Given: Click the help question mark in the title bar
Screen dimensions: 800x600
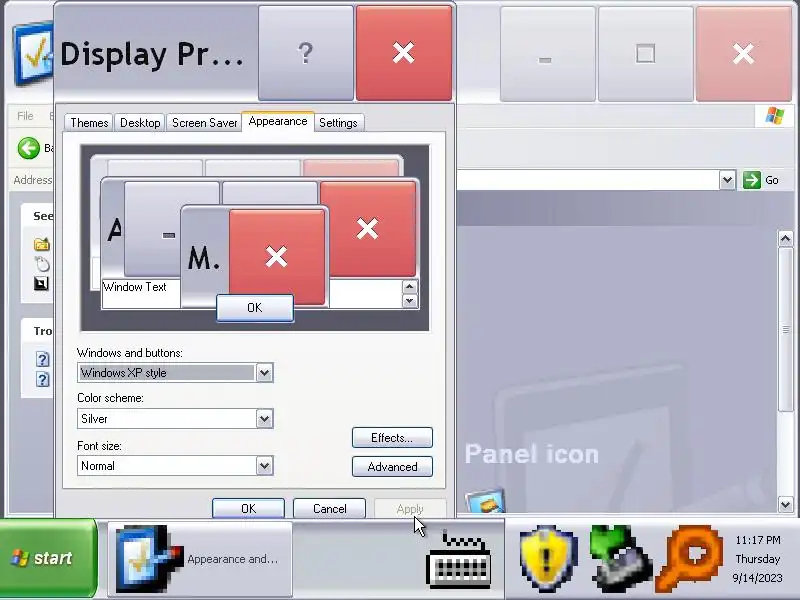Looking at the screenshot, I should click(306, 53).
